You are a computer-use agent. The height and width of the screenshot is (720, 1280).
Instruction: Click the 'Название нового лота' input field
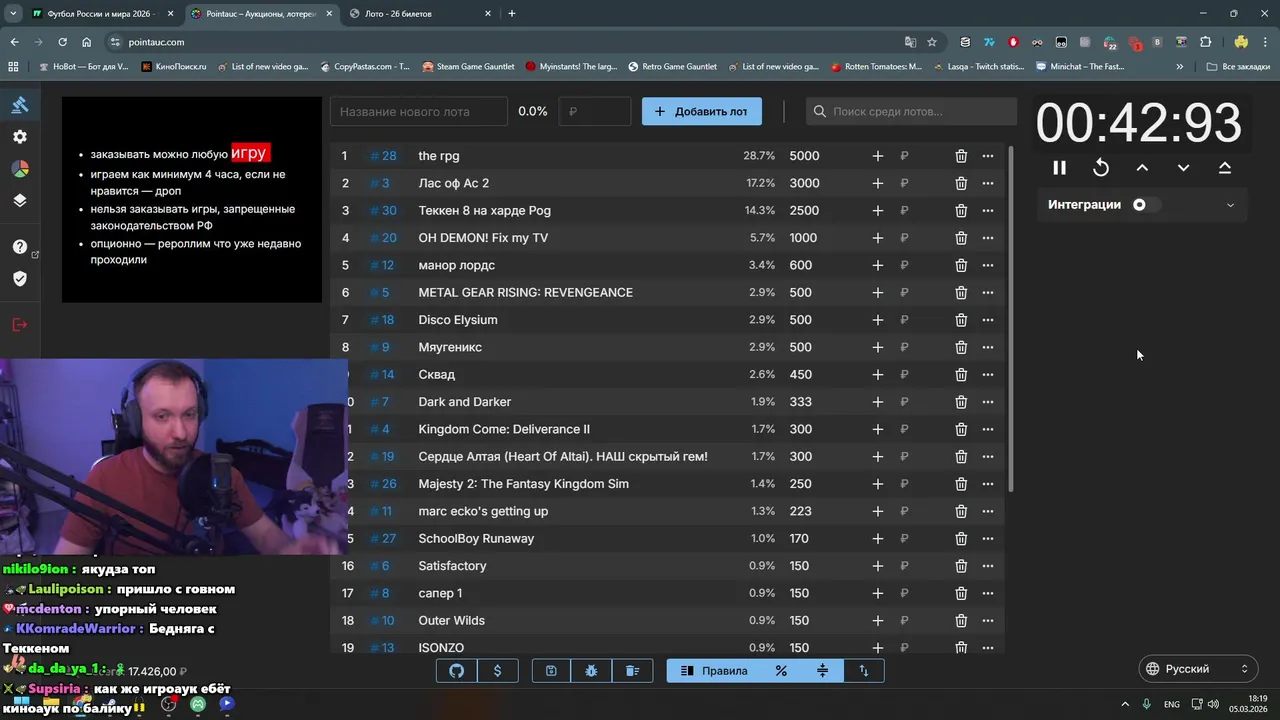[419, 112]
